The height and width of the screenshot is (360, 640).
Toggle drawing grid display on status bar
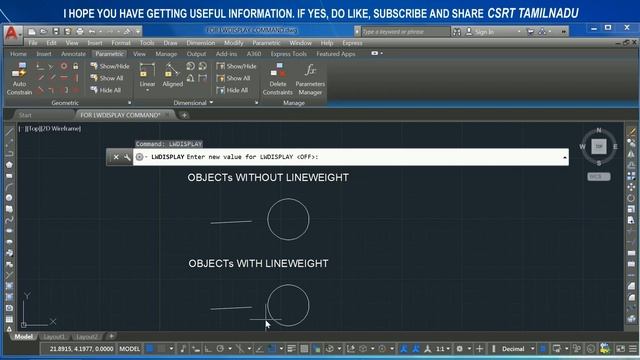pos(150,349)
